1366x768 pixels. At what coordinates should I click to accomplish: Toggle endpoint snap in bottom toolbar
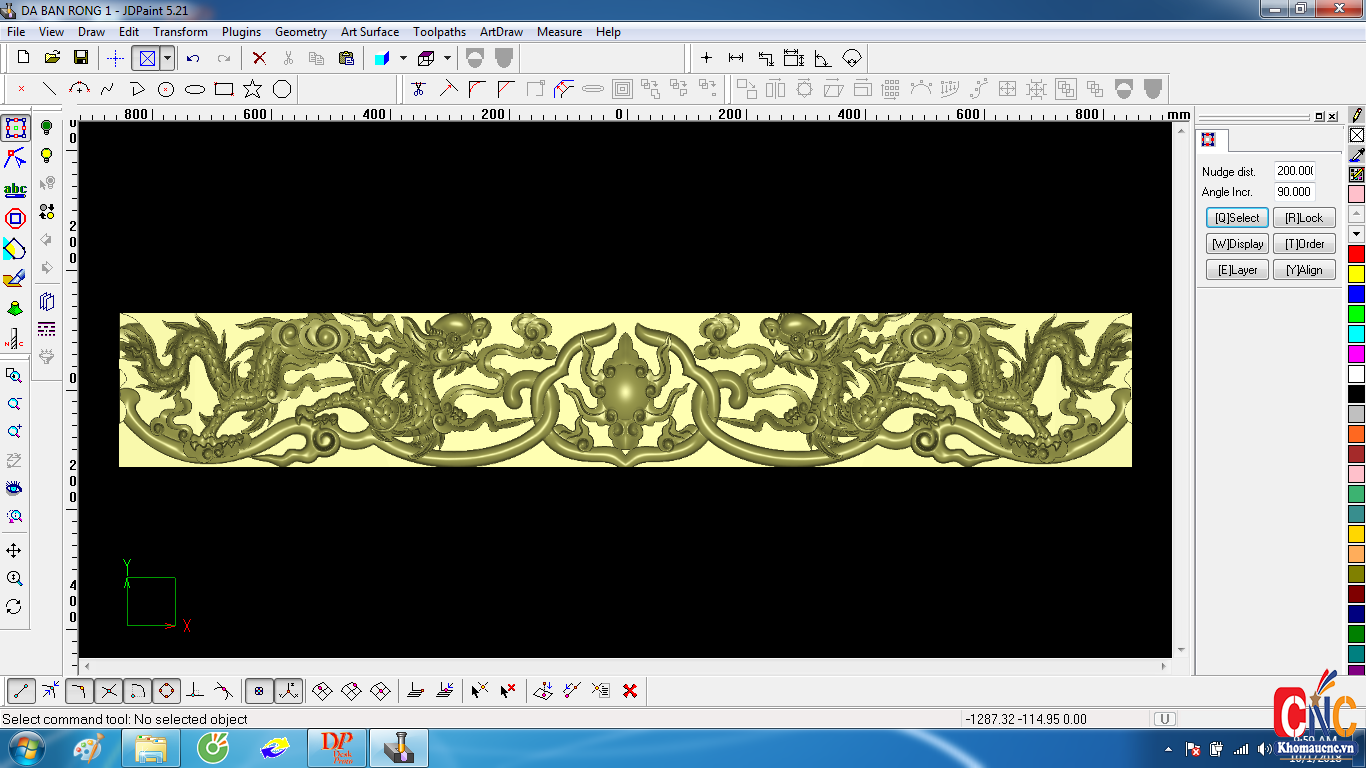[22, 691]
